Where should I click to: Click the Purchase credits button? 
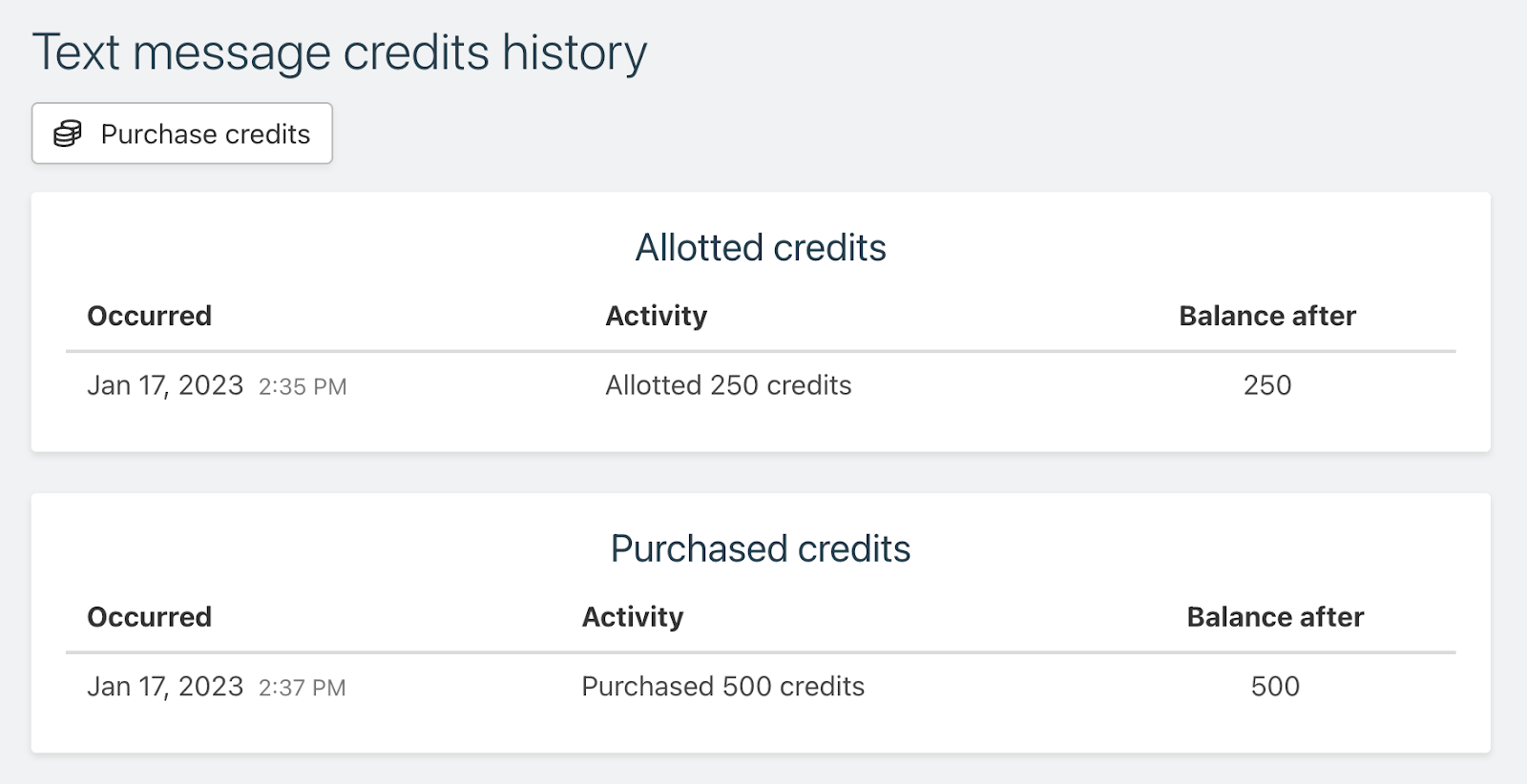click(181, 134)
